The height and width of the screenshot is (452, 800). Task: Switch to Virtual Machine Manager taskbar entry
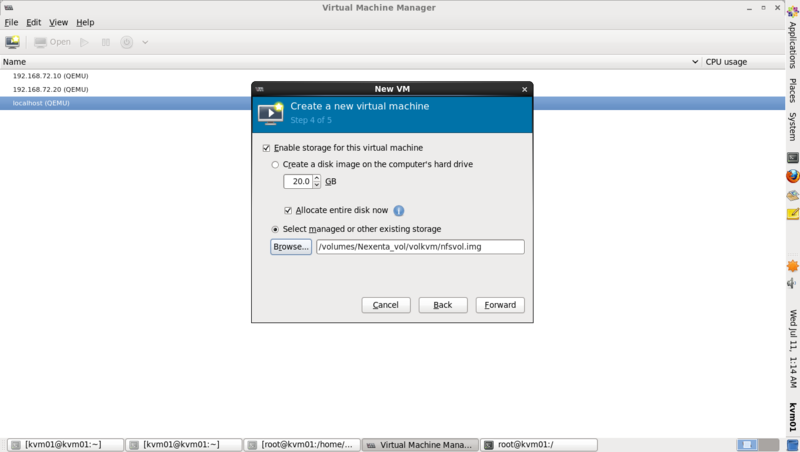420,445
